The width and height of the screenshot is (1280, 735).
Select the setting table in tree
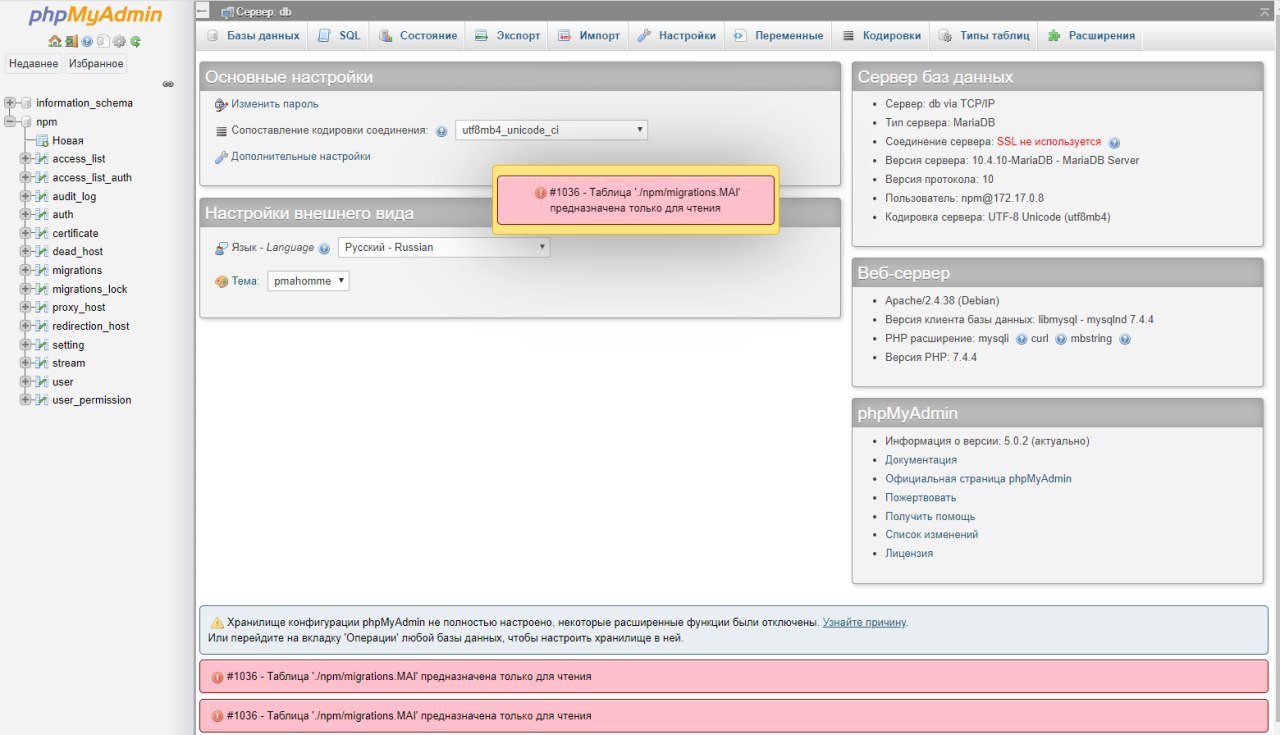[68, 346]
